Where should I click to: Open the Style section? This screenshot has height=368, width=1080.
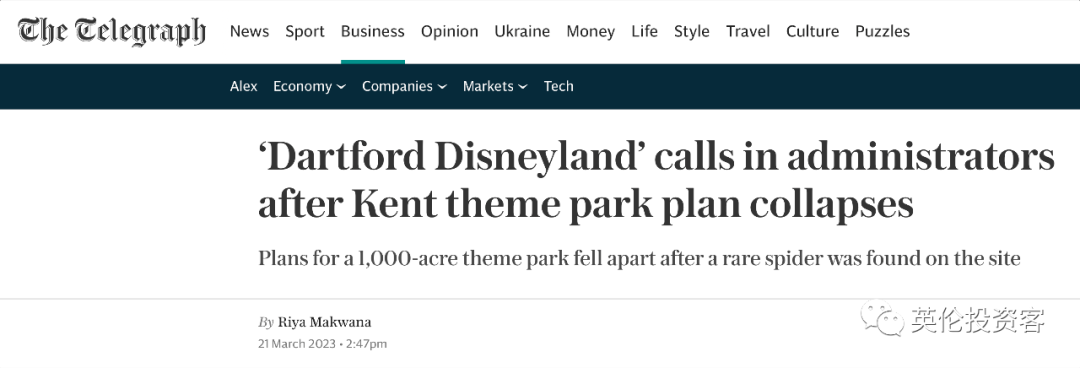point(692,32)
